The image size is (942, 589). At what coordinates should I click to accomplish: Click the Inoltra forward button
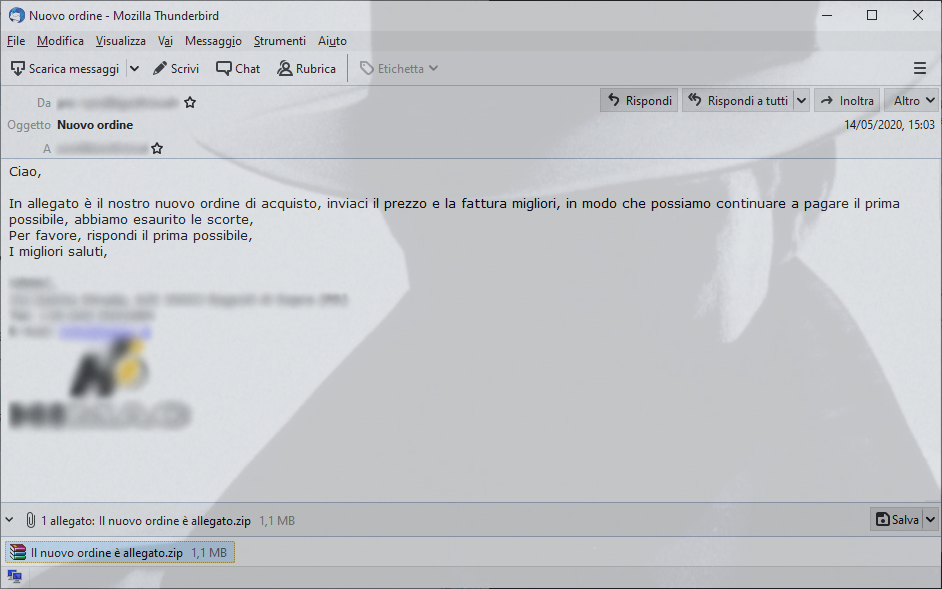tap(847, 100)
